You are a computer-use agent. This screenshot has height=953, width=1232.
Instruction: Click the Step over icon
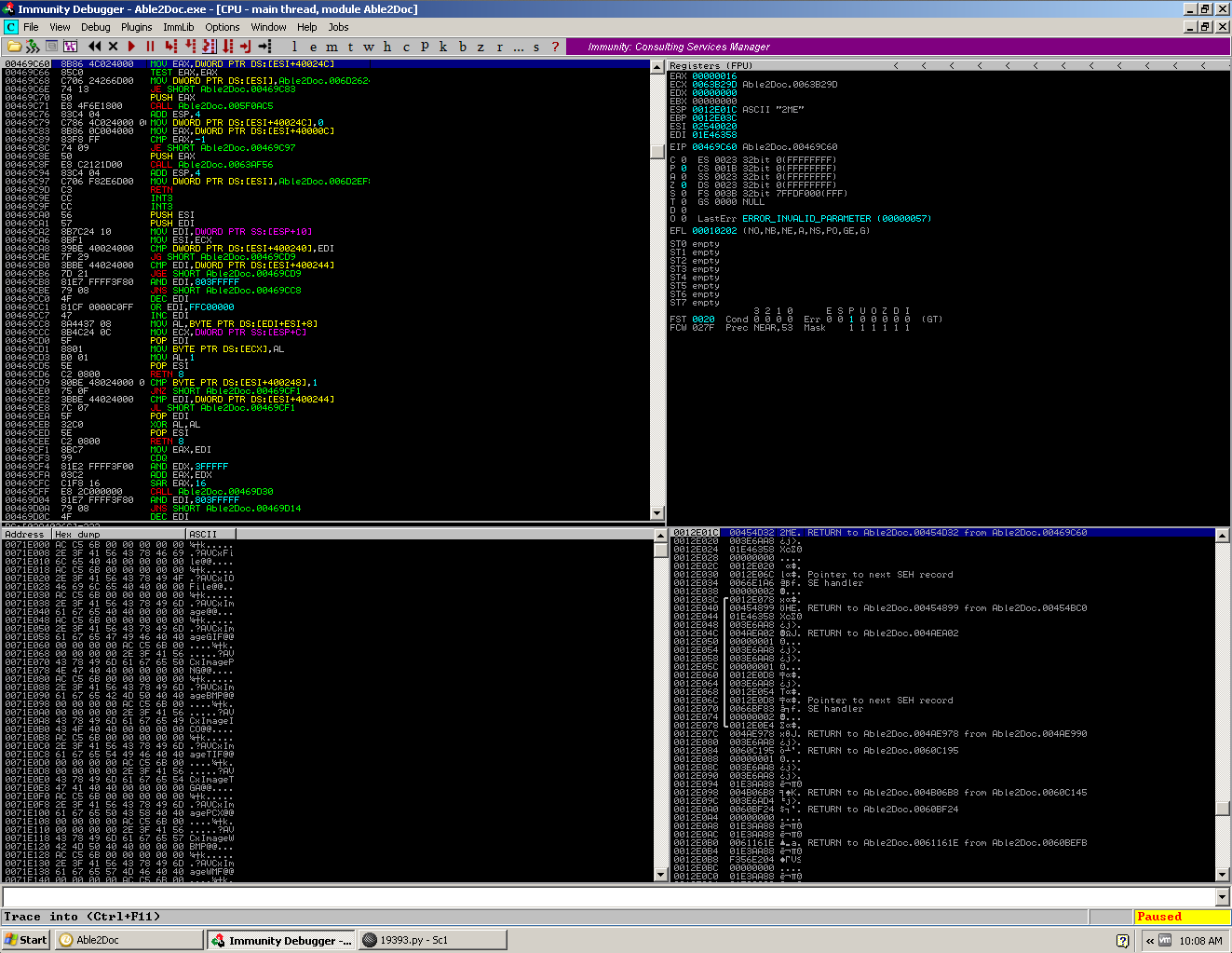[x=191, y=46]
